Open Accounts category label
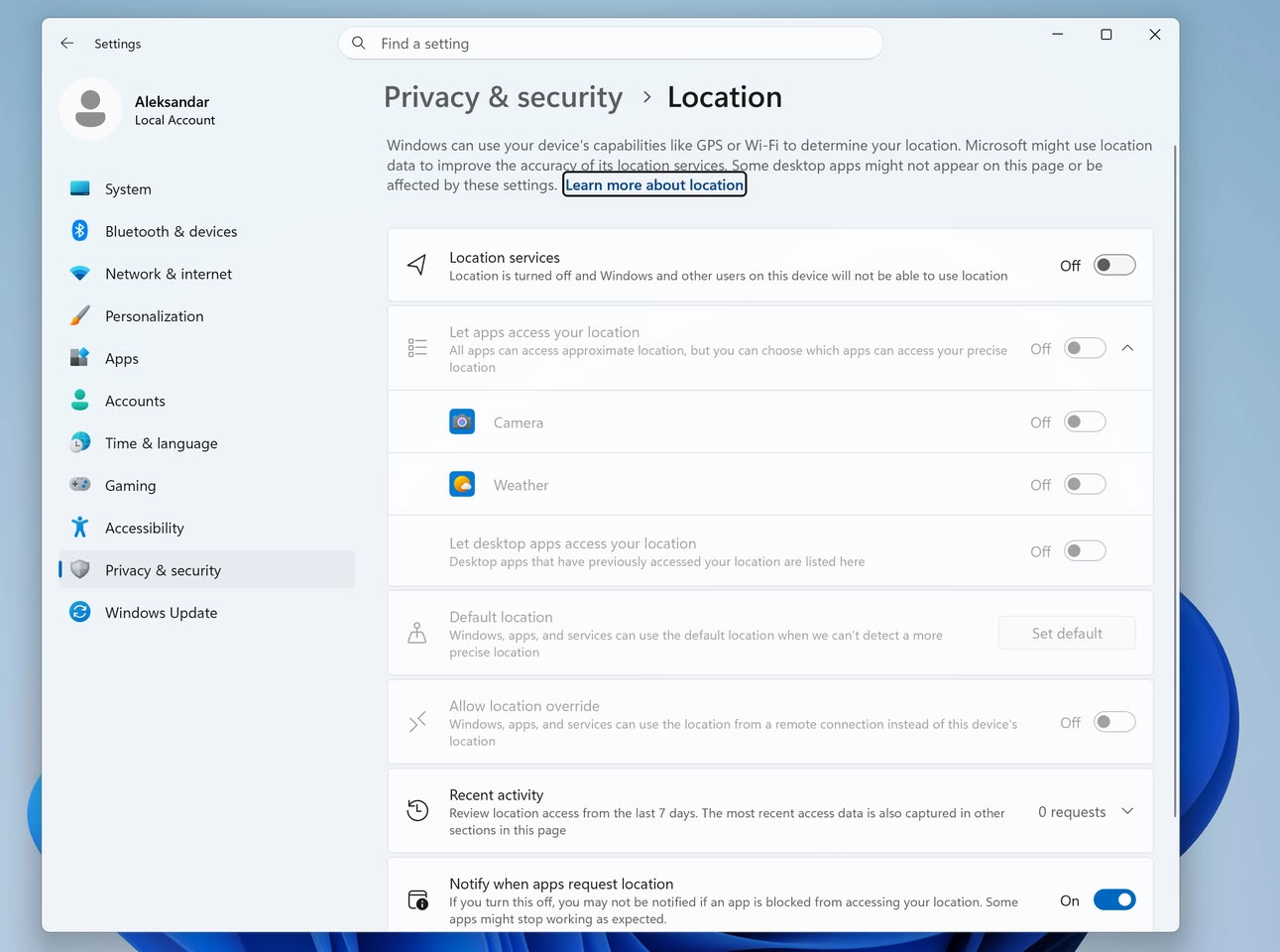Screen dimensions: 1280x952 (135, 401)
